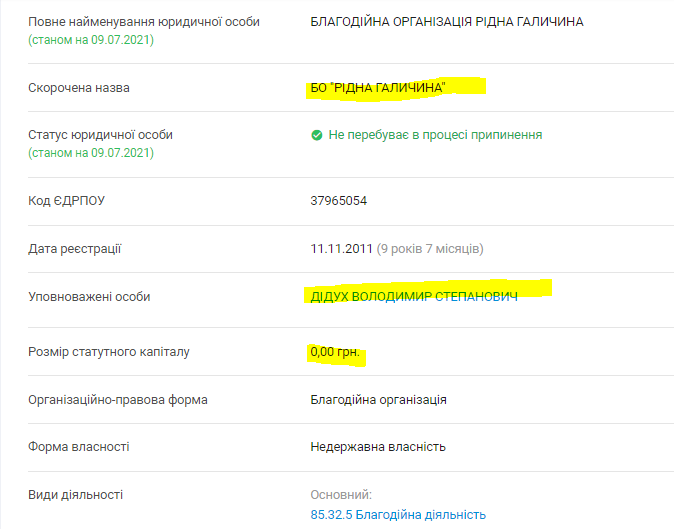Click highlighted short name БО "РІДНА ГАЛИЧИНА"
Screen dimensions: 674x529
point(378,88)
